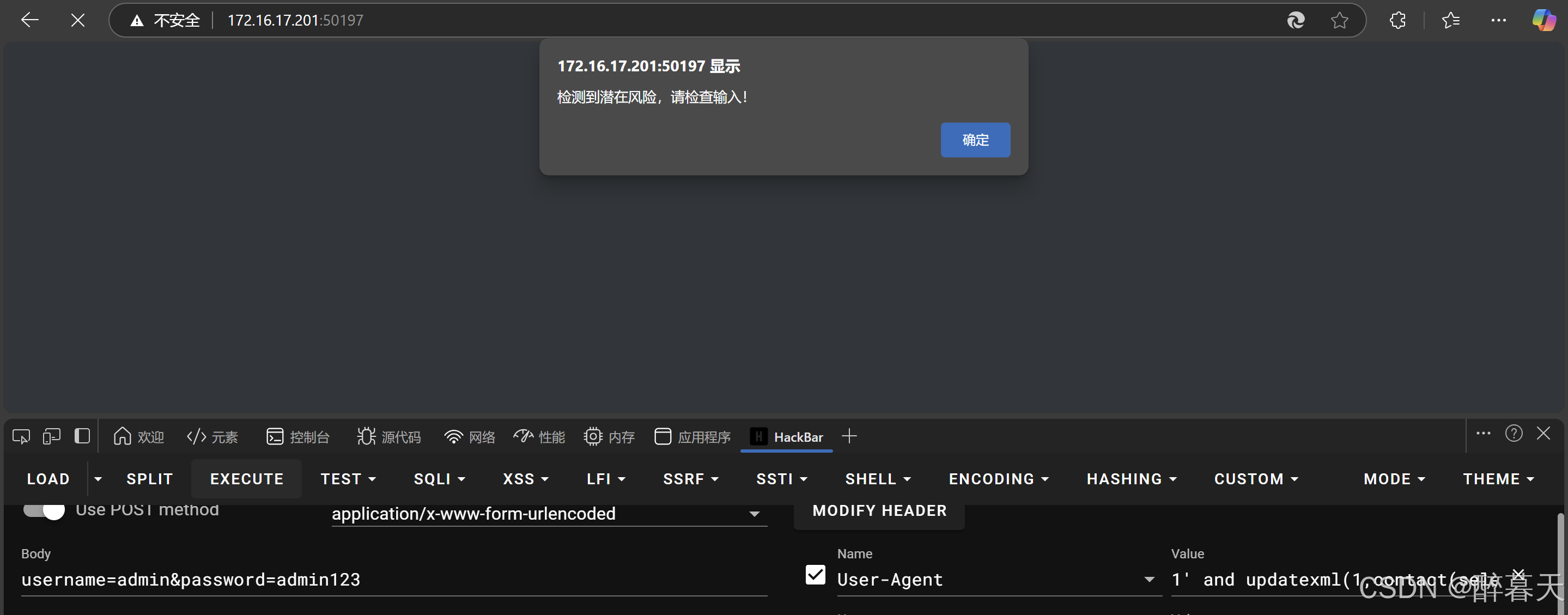1568x615 pixels.
Task: Uncheck the User-Agent header checkbox
Action: [x=815, y=575]
